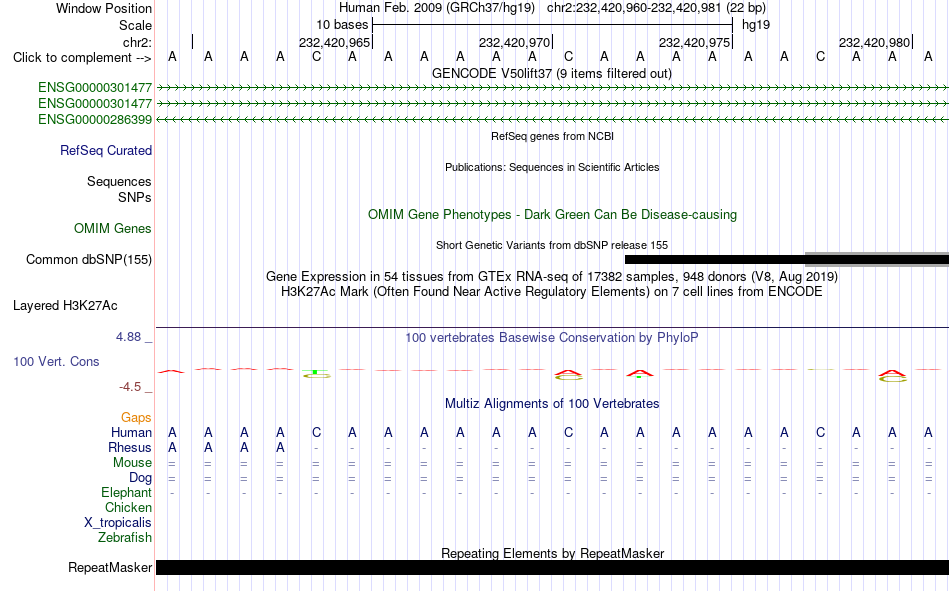This screenshot has width=950, height=591.
Task: Click the 4.88 upper conservation scale value
Action: click(x=128, y=337)
